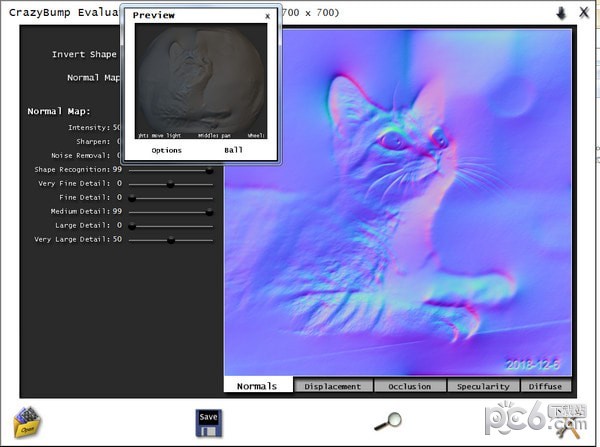Click the Save floppy disk icon
Image resolution: width=600 pixels, height=447 pixels.
pos(208,421)
